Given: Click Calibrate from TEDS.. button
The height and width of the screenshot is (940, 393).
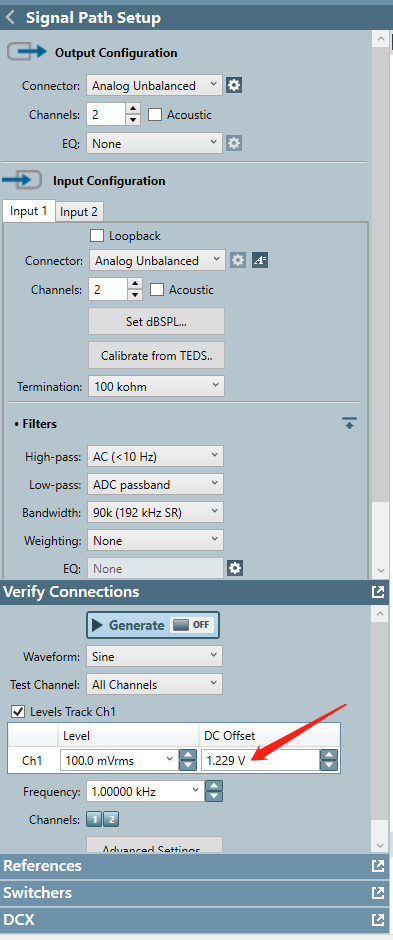Looking at the screenshot, I should coord(156,355).
